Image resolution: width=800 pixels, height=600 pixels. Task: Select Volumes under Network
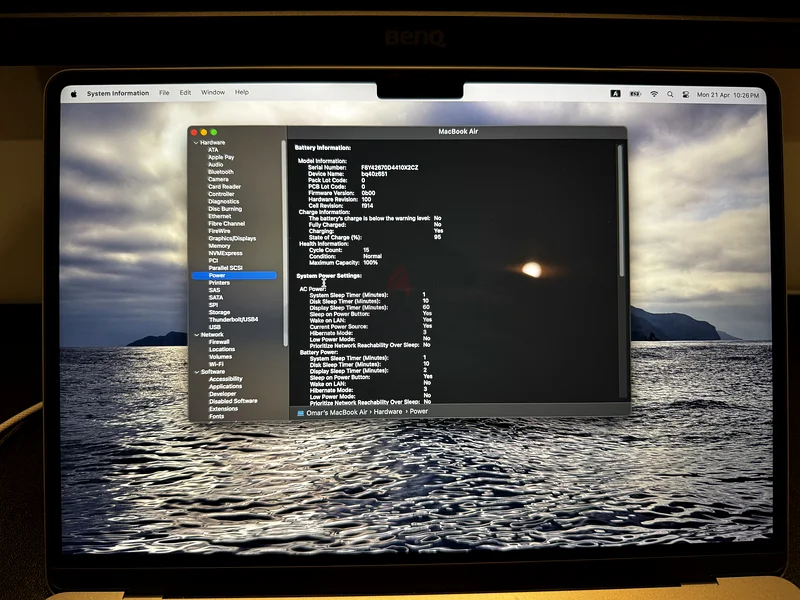click(220, 357)
